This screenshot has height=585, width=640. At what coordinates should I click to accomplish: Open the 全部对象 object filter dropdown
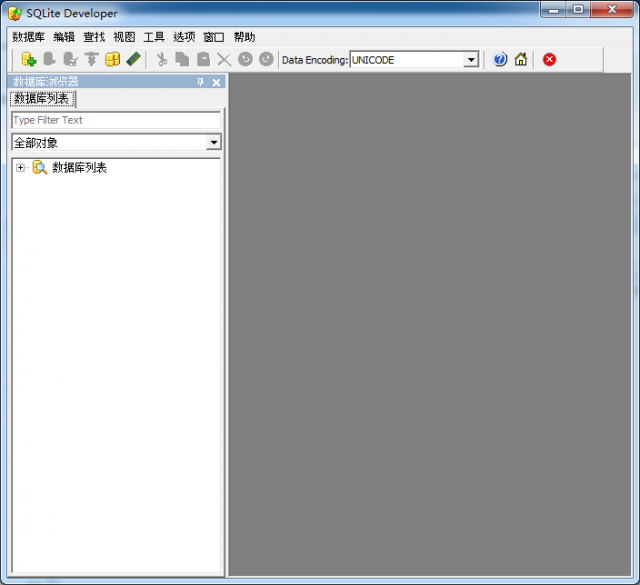[213, 143]
